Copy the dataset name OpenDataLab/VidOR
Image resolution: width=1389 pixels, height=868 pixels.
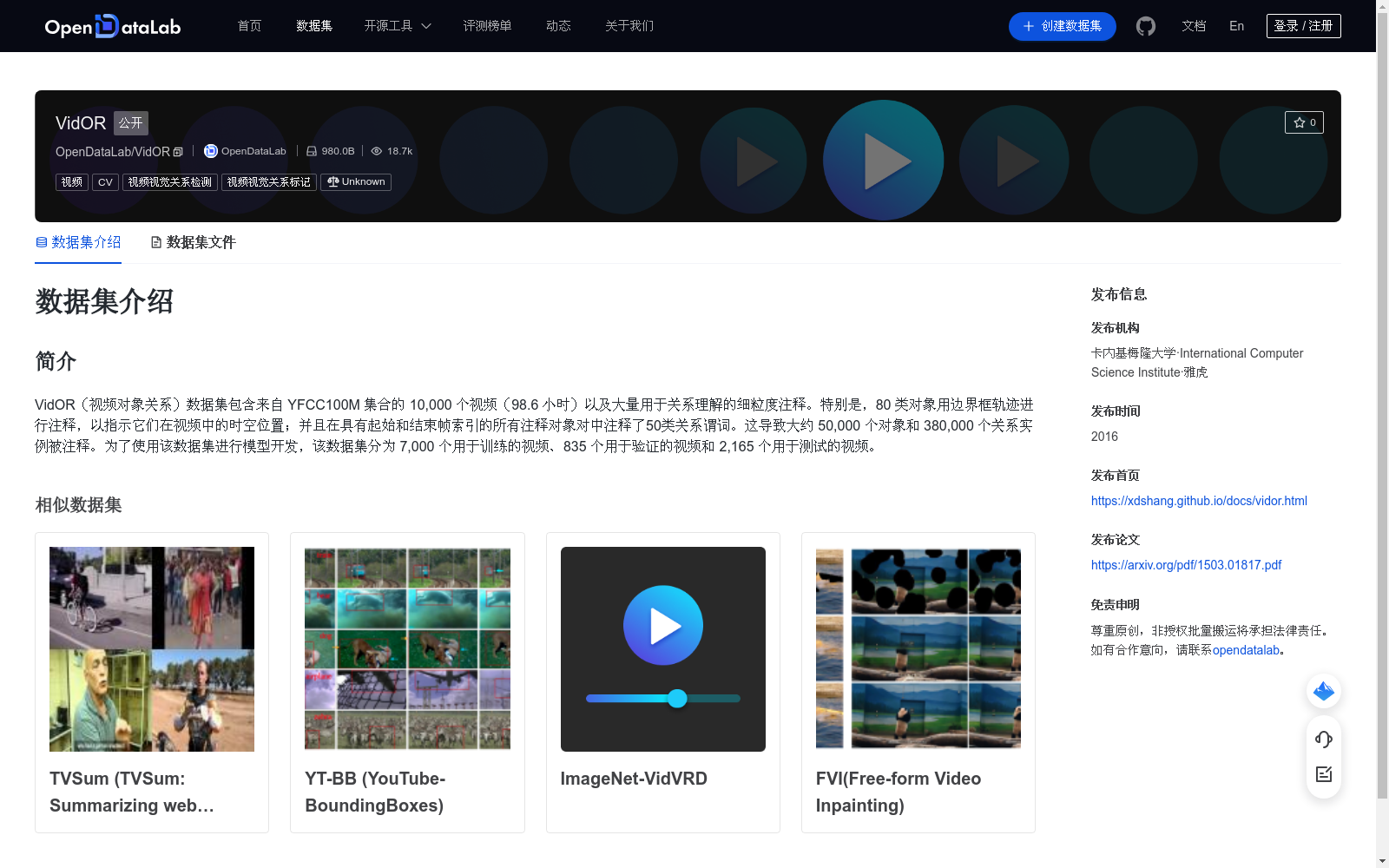click(178, 151)
